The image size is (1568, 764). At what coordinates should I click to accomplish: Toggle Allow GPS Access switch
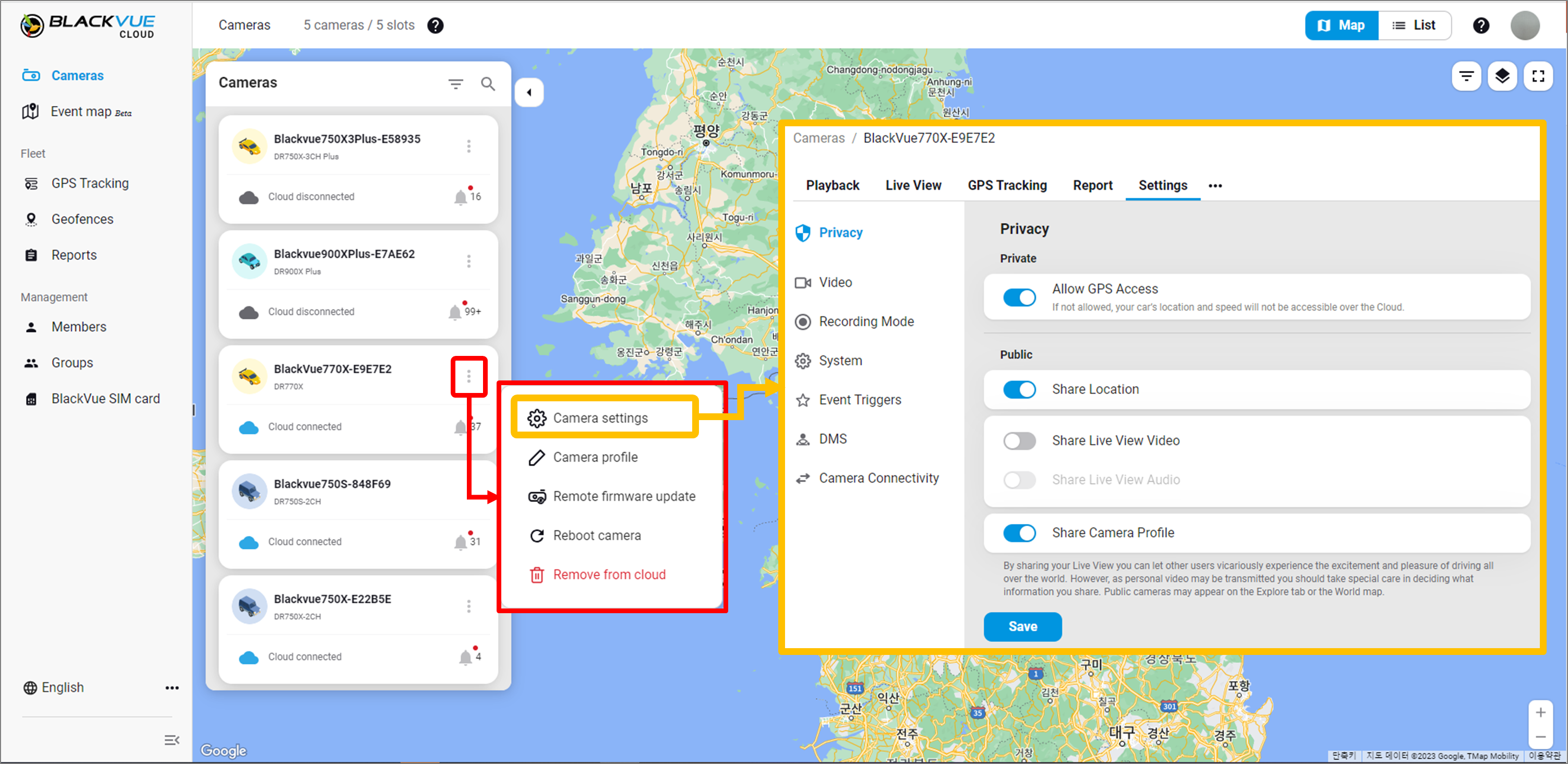(x=1020, y=297)
